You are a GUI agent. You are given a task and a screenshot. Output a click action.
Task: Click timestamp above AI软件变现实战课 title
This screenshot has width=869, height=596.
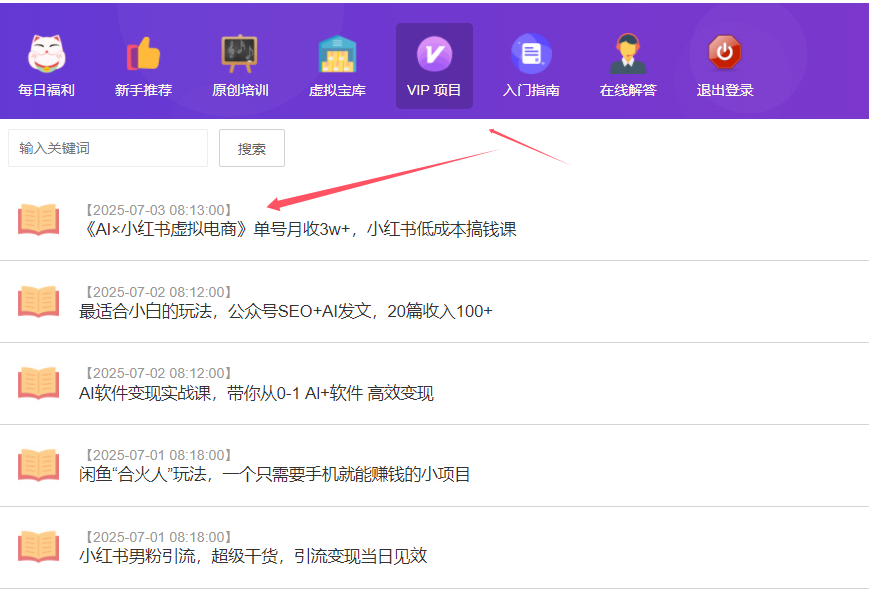pos(159,373)
